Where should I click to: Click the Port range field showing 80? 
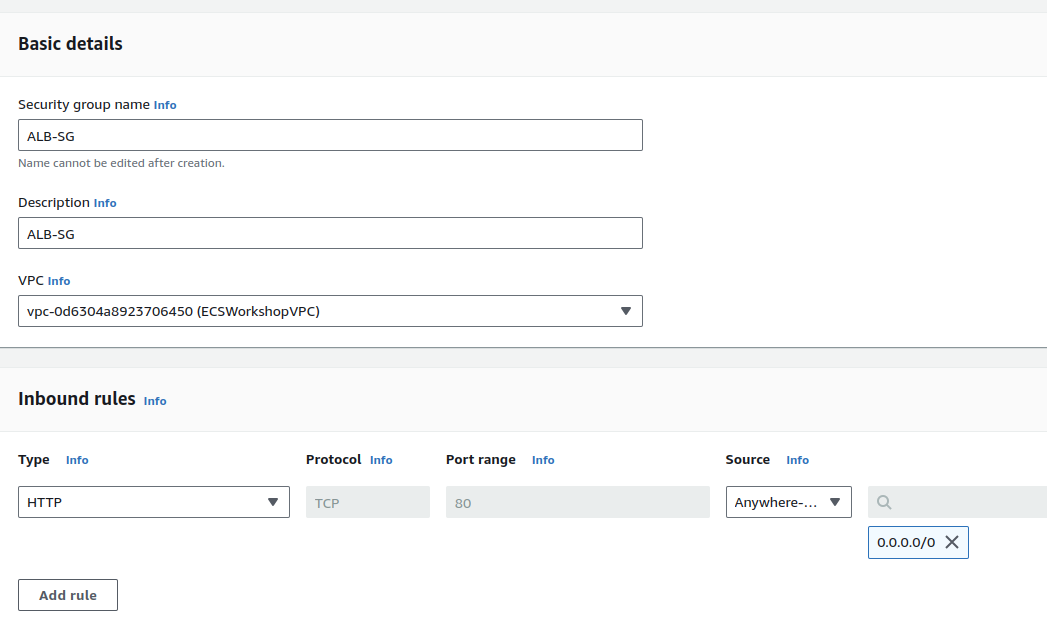[x=577, y=502]
